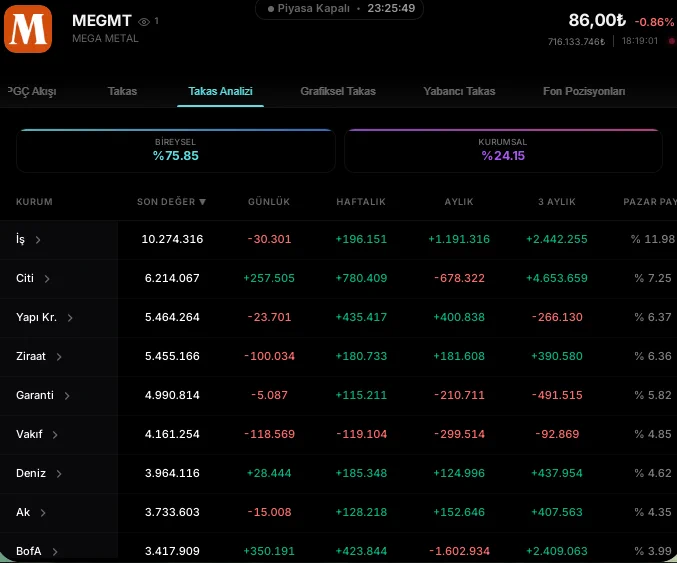Expand the Garanti row chevron
Screen dimensions: 677x563
67,396
